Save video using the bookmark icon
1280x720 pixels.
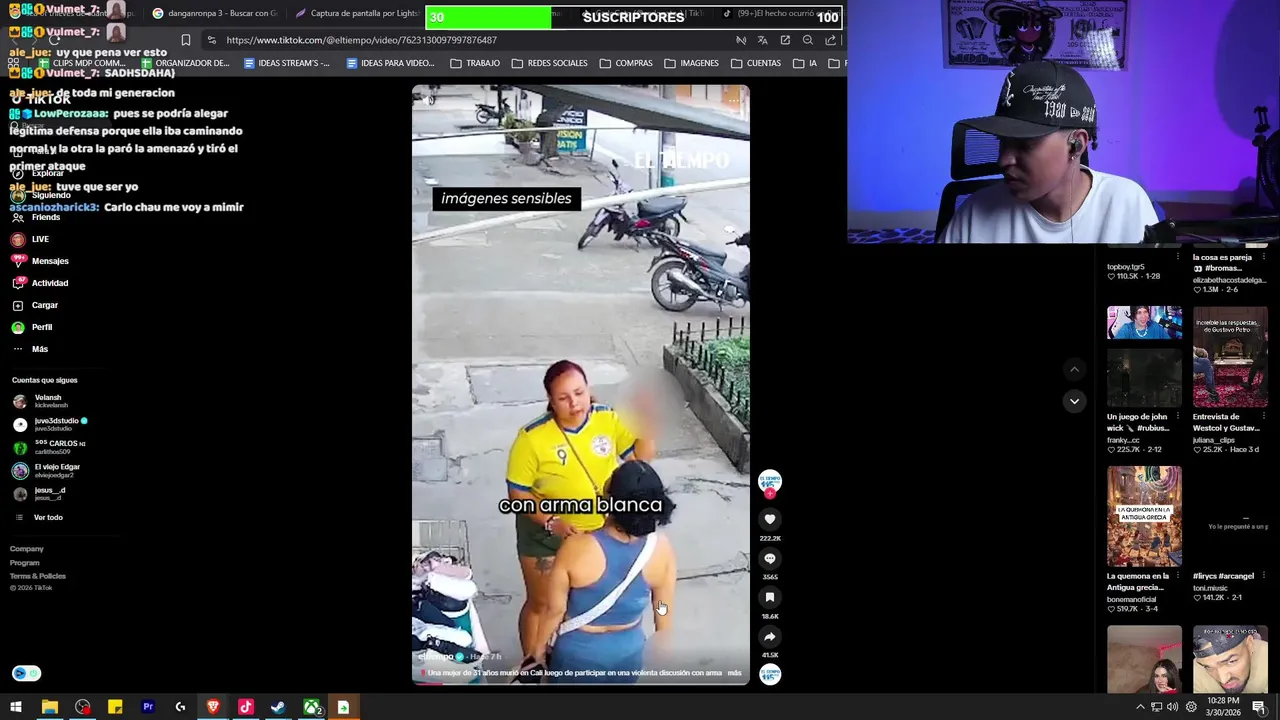pyautogui.click(x=769, y=597)
